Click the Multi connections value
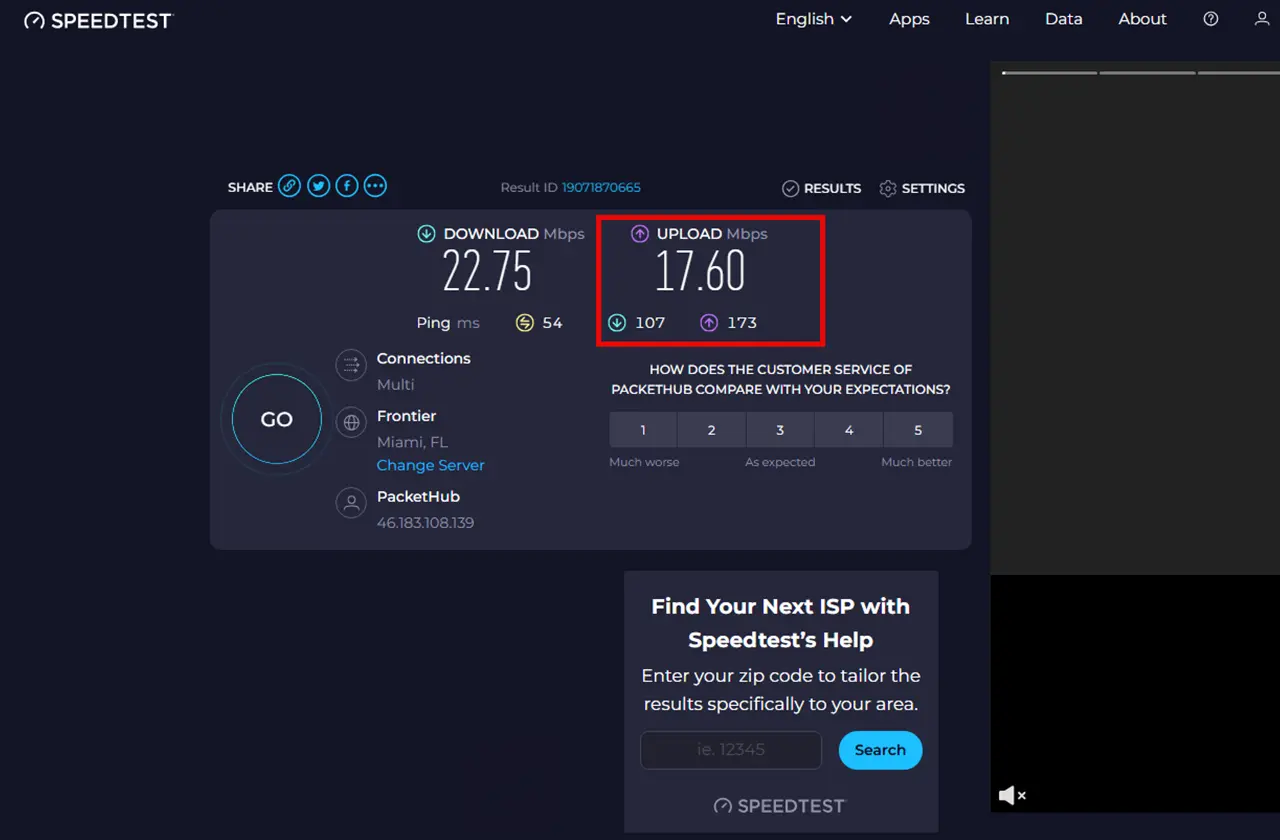 click(x=395, y=384)
